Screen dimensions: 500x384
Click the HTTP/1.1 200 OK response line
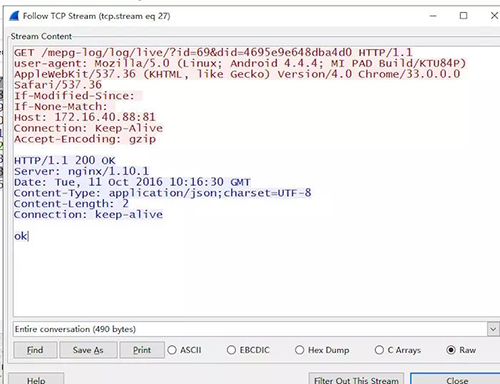[x=64, y=160]
